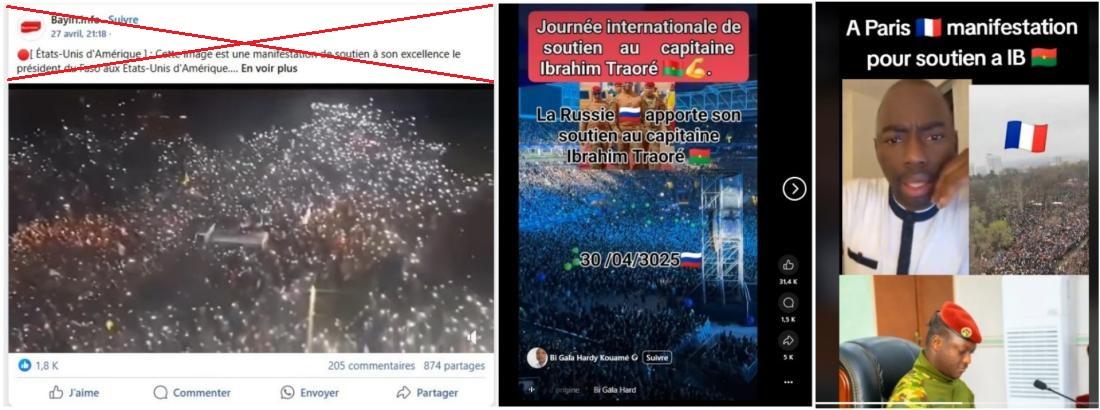Click the audio icon at reel bottom-left
The width and height of the screenshot is (1100, 410).
531,389
